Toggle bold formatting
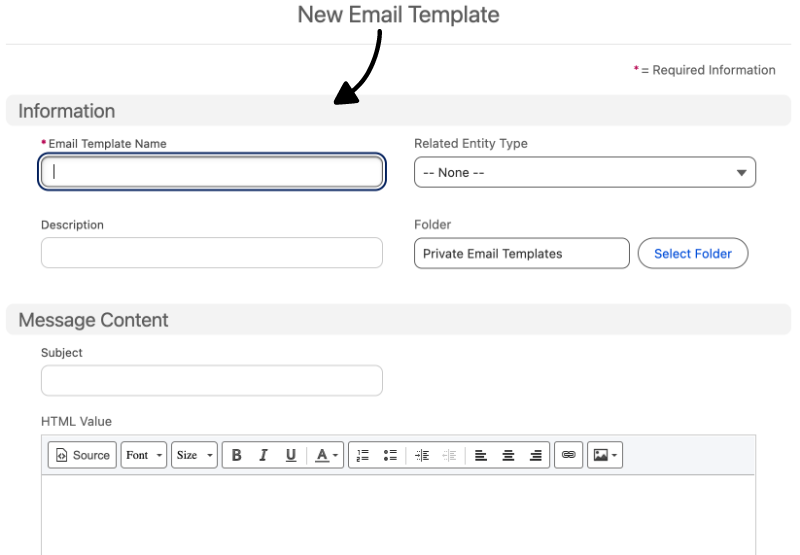The width and height of the screenshot is (800, 555). [236, 455]
